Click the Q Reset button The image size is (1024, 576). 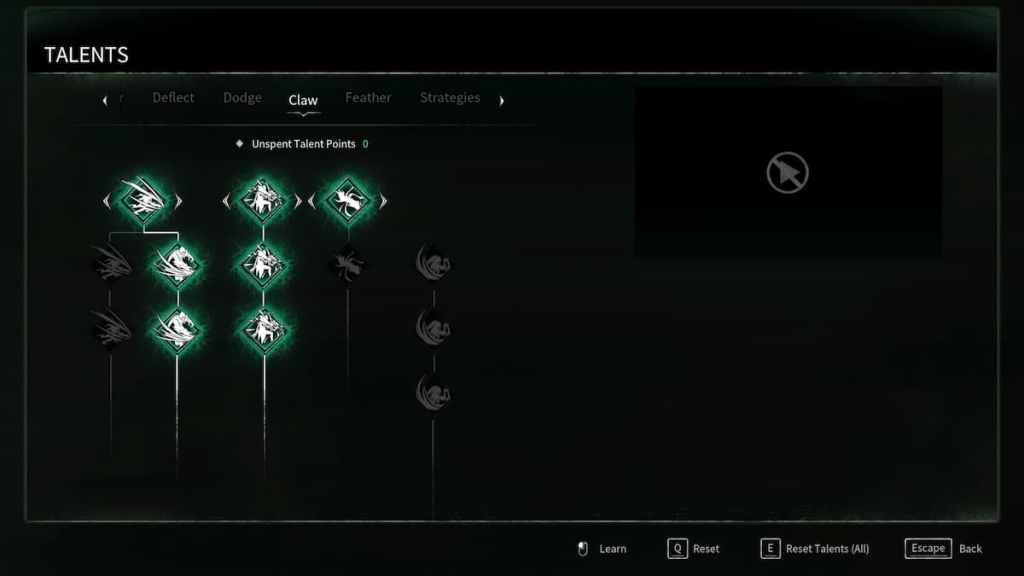[694, 549]
